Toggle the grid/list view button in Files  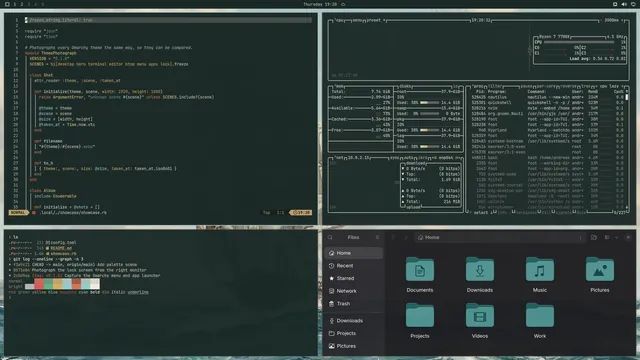coord(607,237)
